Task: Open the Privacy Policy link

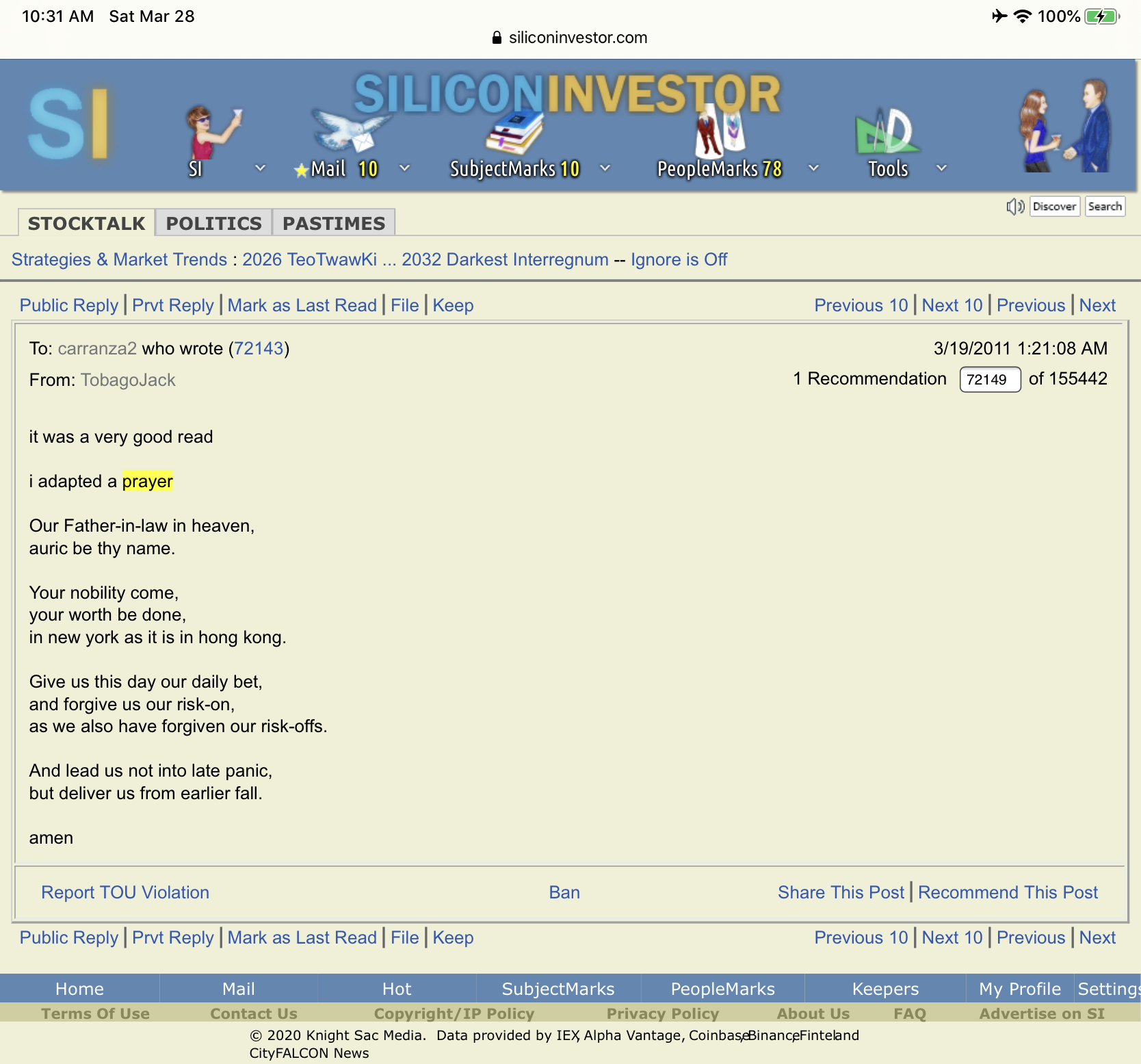Action: pos(663,1013)
